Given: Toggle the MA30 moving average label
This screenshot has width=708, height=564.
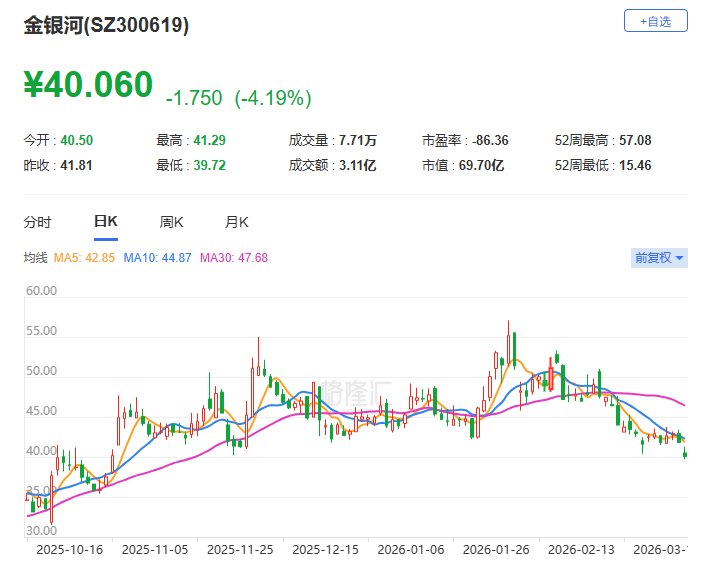Looking at the screenshot, I should click(x=234, y=258).
